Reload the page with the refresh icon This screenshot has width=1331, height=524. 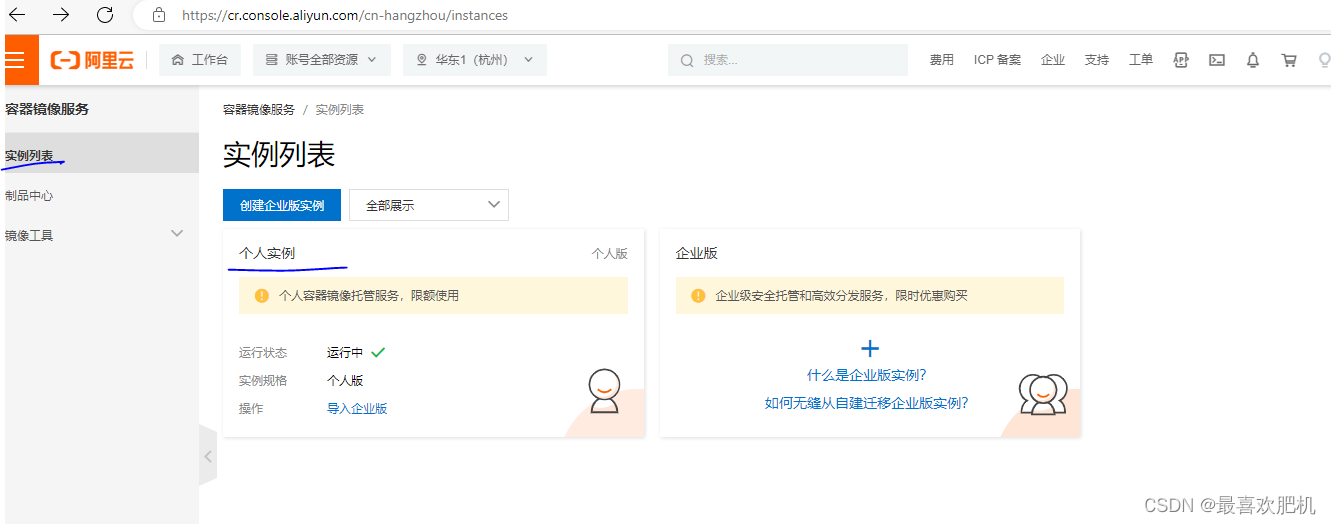(105, 14)
